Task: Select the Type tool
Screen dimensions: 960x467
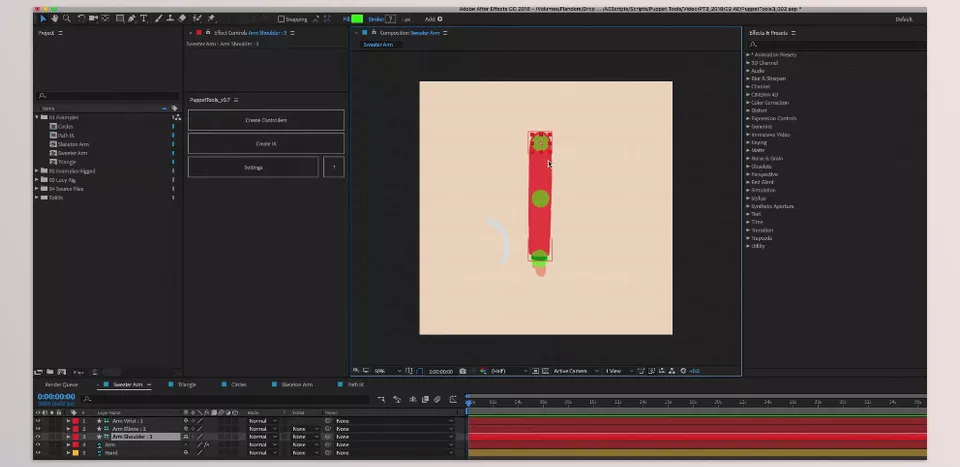Action: (x=143, y=19)
